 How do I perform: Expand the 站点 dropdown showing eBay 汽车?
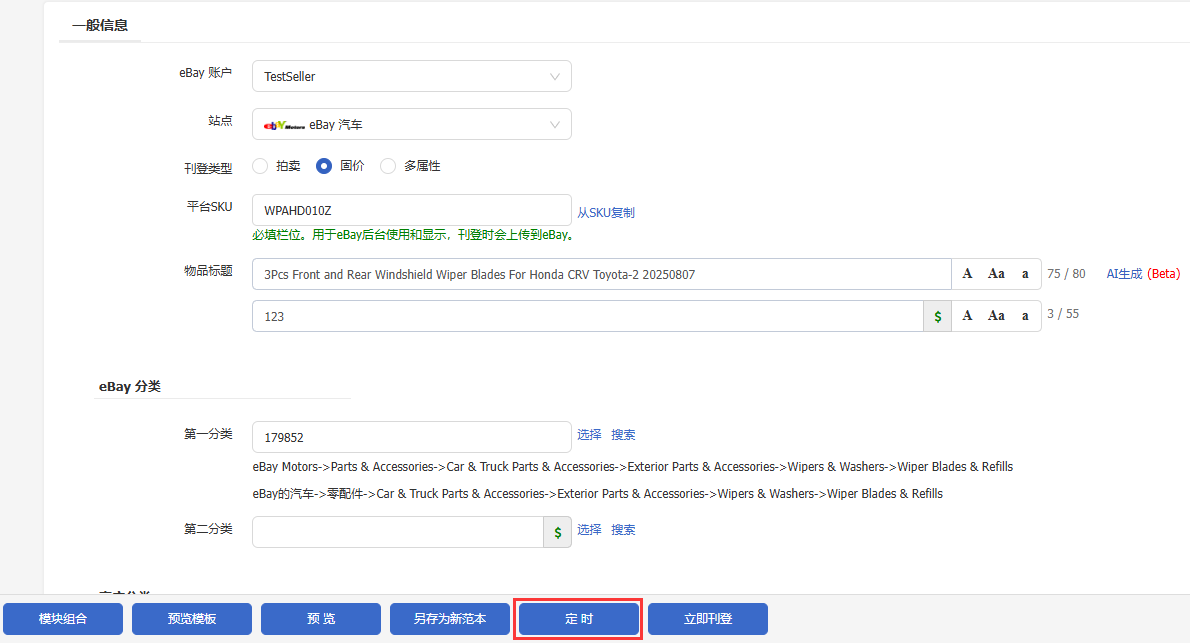[x=411, y=124]
